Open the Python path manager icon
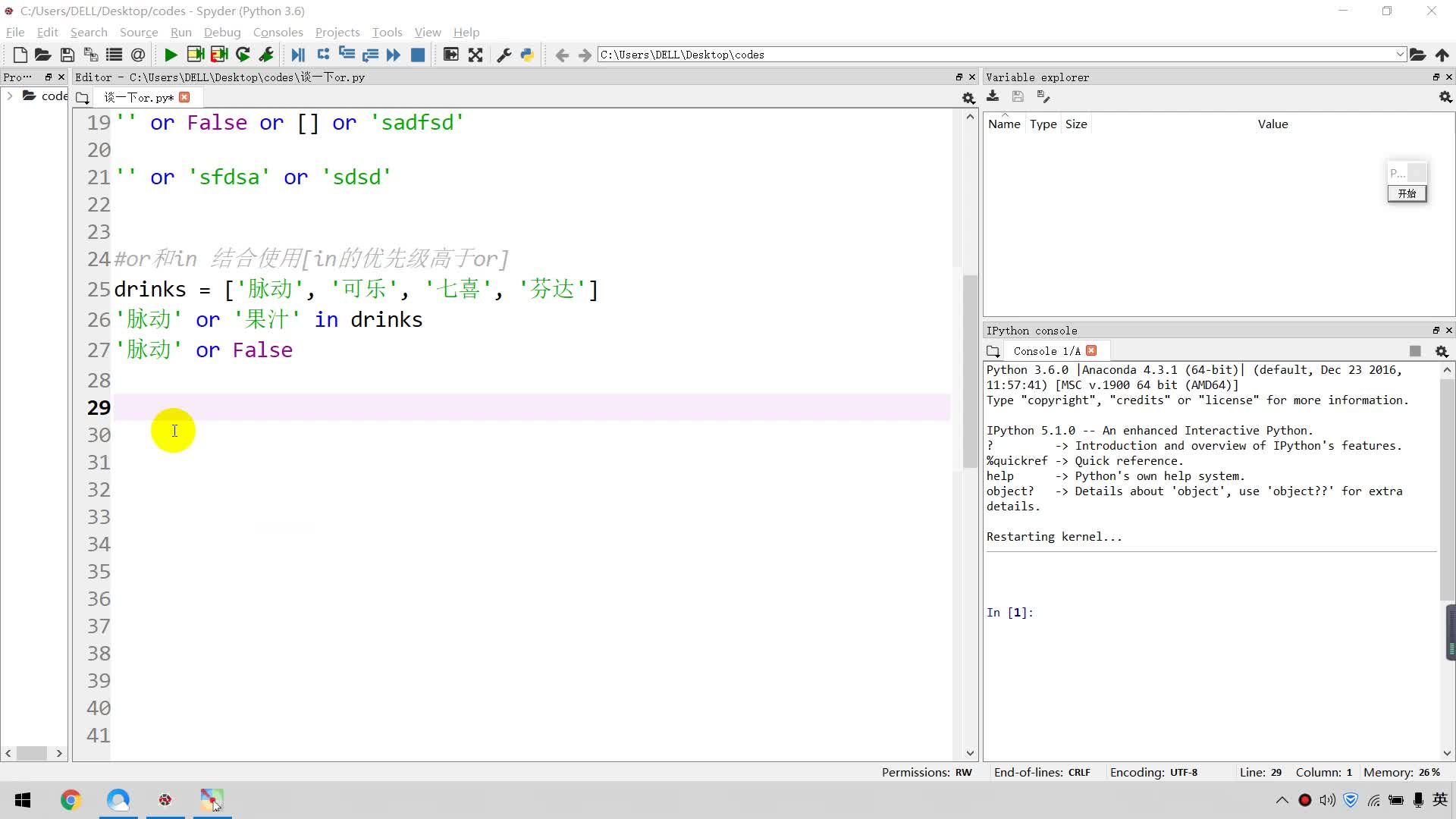1456x819 pixels. [x=528, y=55]
